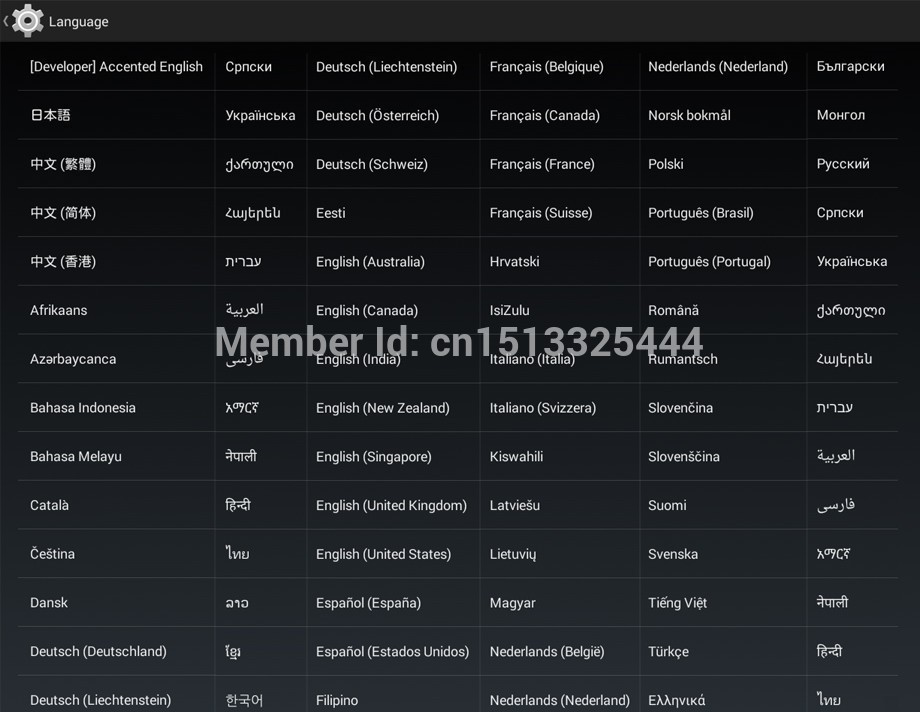Select English (United States) language
Image resolution: width=920 pixels, height=712 pixels.
point(383,554)
